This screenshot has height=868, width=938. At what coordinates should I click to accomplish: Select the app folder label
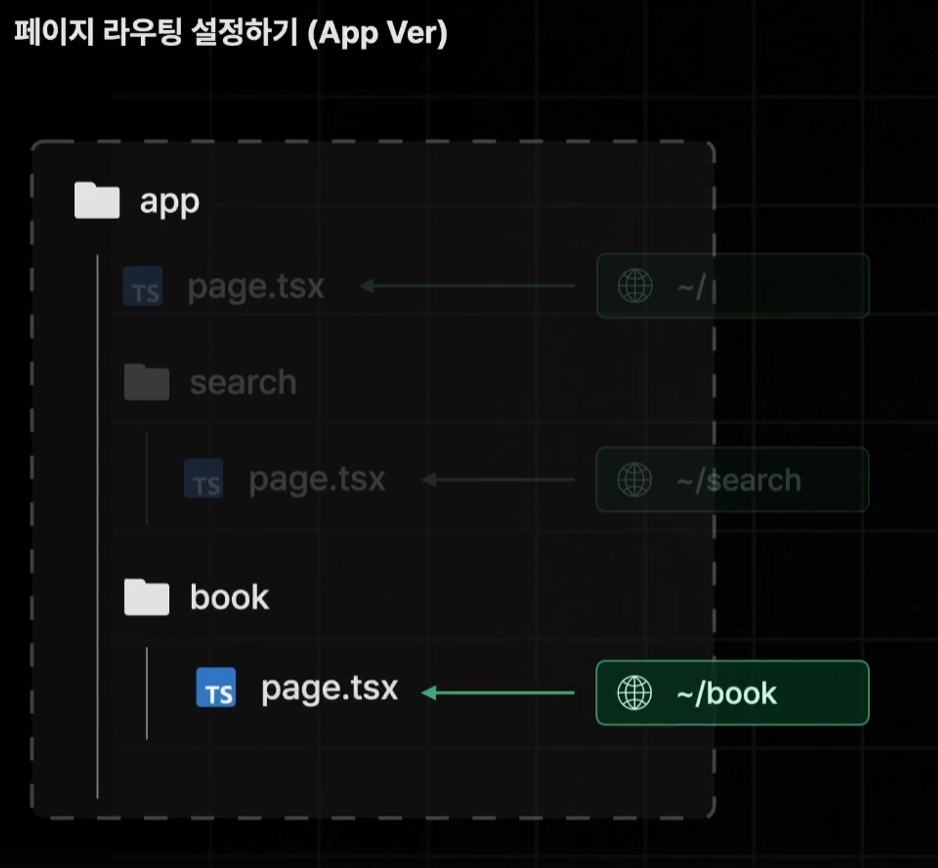(169, 203)
